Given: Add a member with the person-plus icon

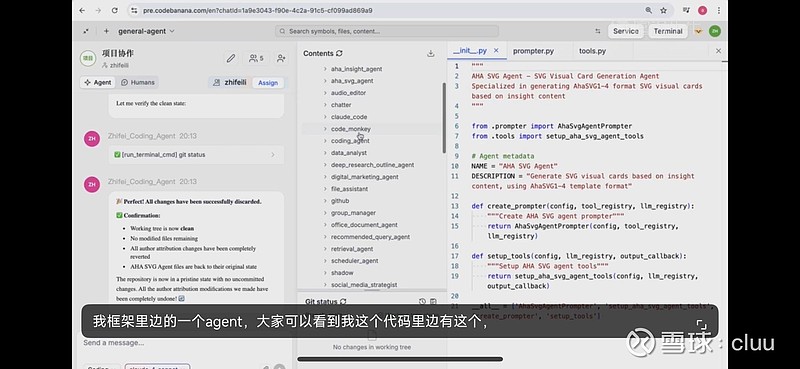Looking at the screenshot, I should click(x=281, y=58).
